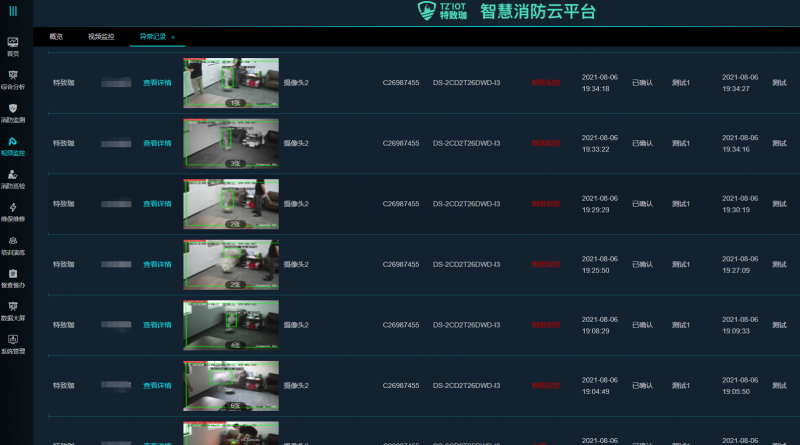Open 查看详情 for the 19:29:29 record
The image size is (800, 445).
pyautogui.click(x=157, y=204)
